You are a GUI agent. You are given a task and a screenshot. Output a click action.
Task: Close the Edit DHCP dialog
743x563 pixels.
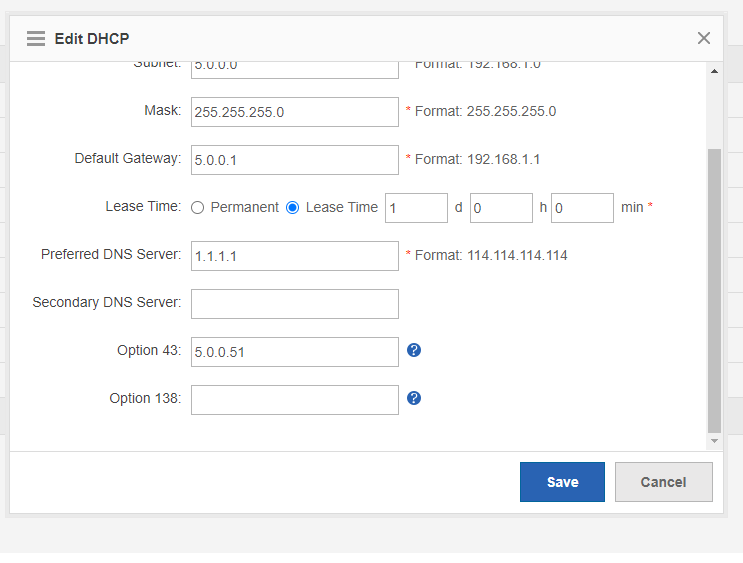pos(704,38)
